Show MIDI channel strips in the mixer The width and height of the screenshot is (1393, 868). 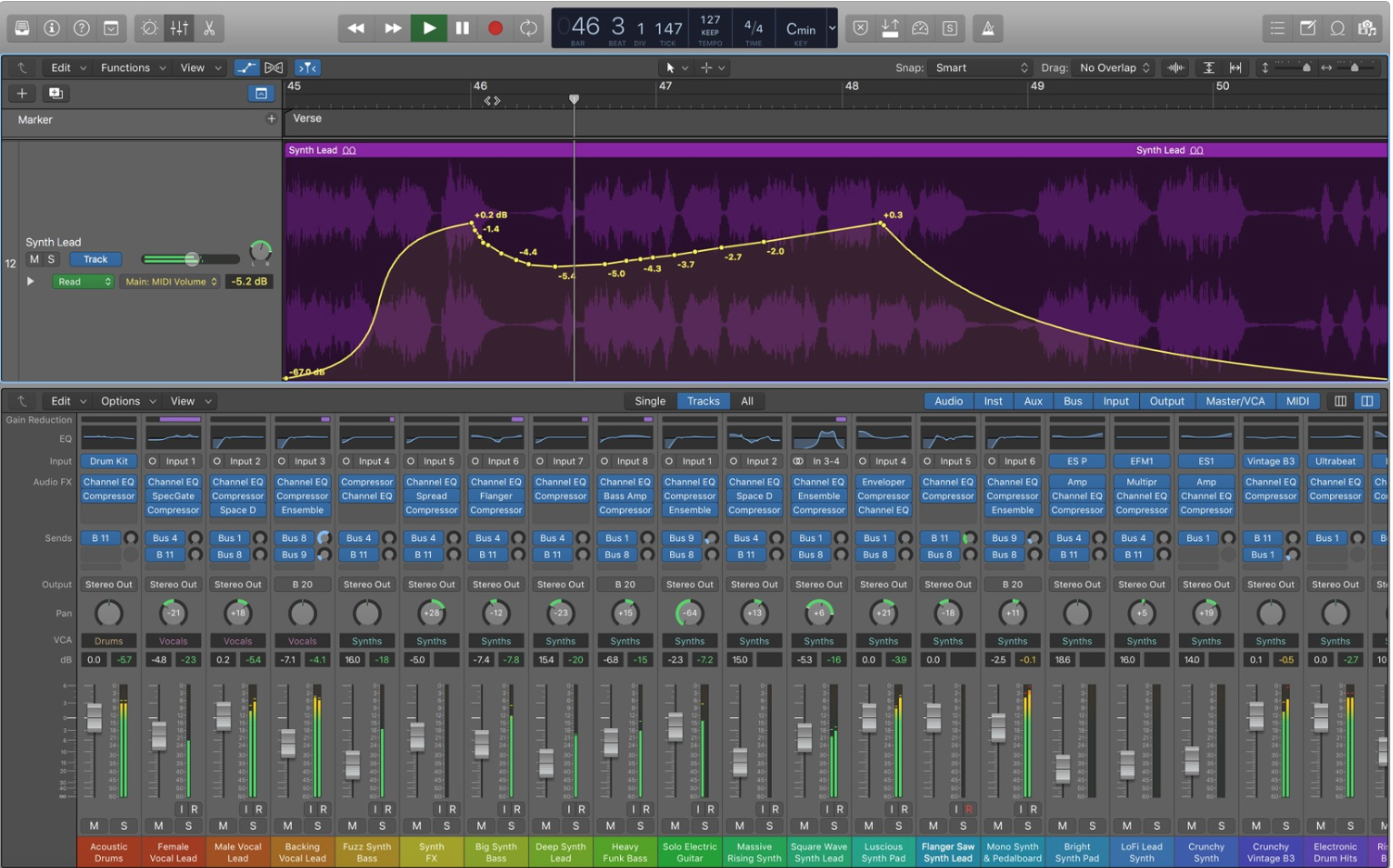pos(1298,400)
